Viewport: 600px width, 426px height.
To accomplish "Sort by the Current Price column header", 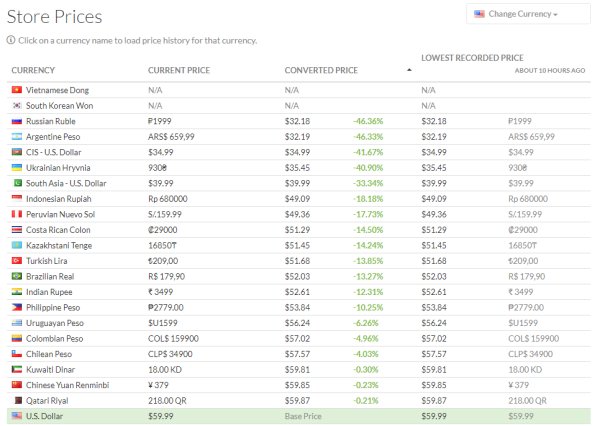I will click(x=179, y=71).
